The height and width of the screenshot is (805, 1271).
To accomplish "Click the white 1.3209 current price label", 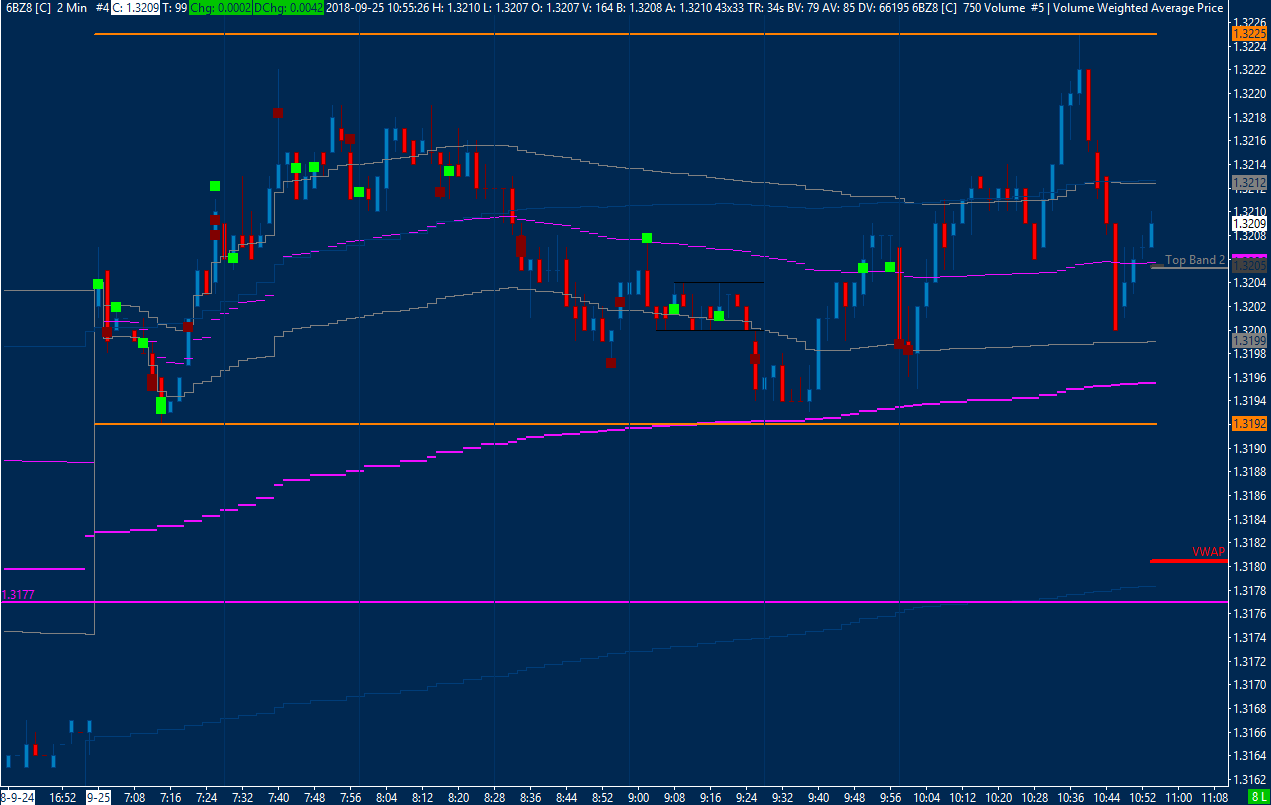I will [1250, 223].
